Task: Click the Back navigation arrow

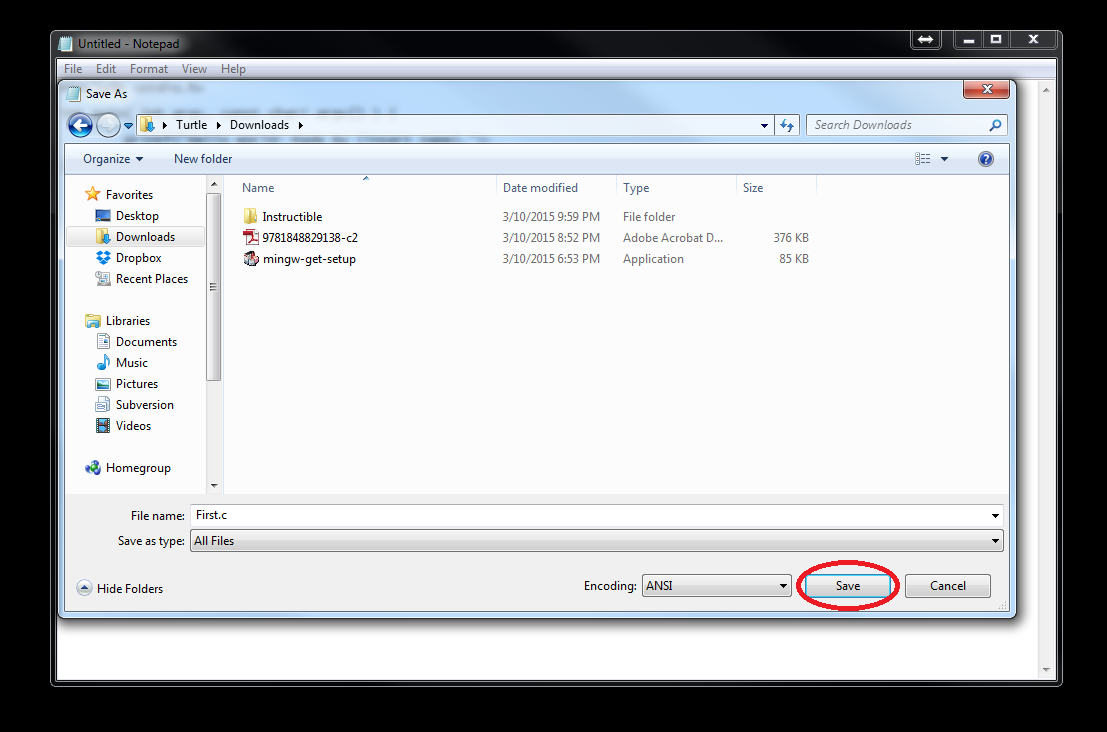Action: click(80, 126)
